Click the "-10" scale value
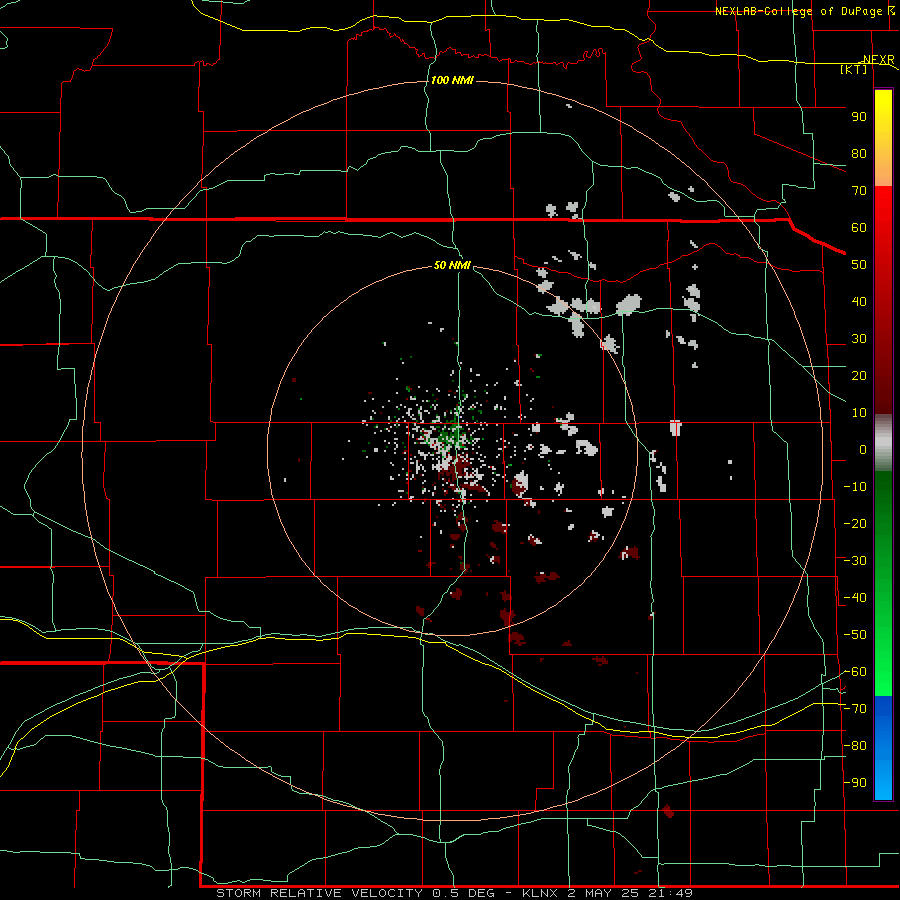Screen dimensions: 900x900 point(855,487)
